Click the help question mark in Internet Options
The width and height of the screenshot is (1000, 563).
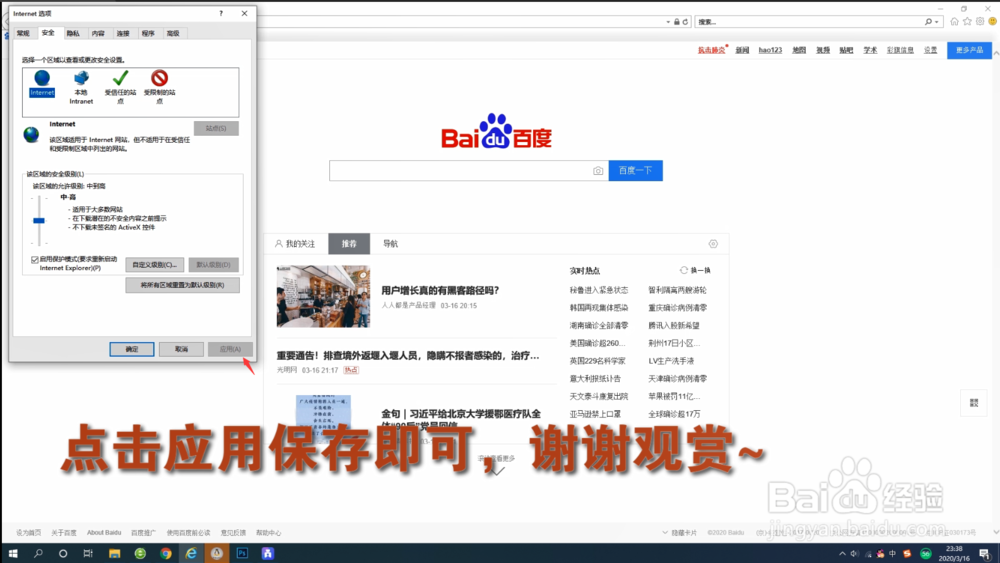221,13
